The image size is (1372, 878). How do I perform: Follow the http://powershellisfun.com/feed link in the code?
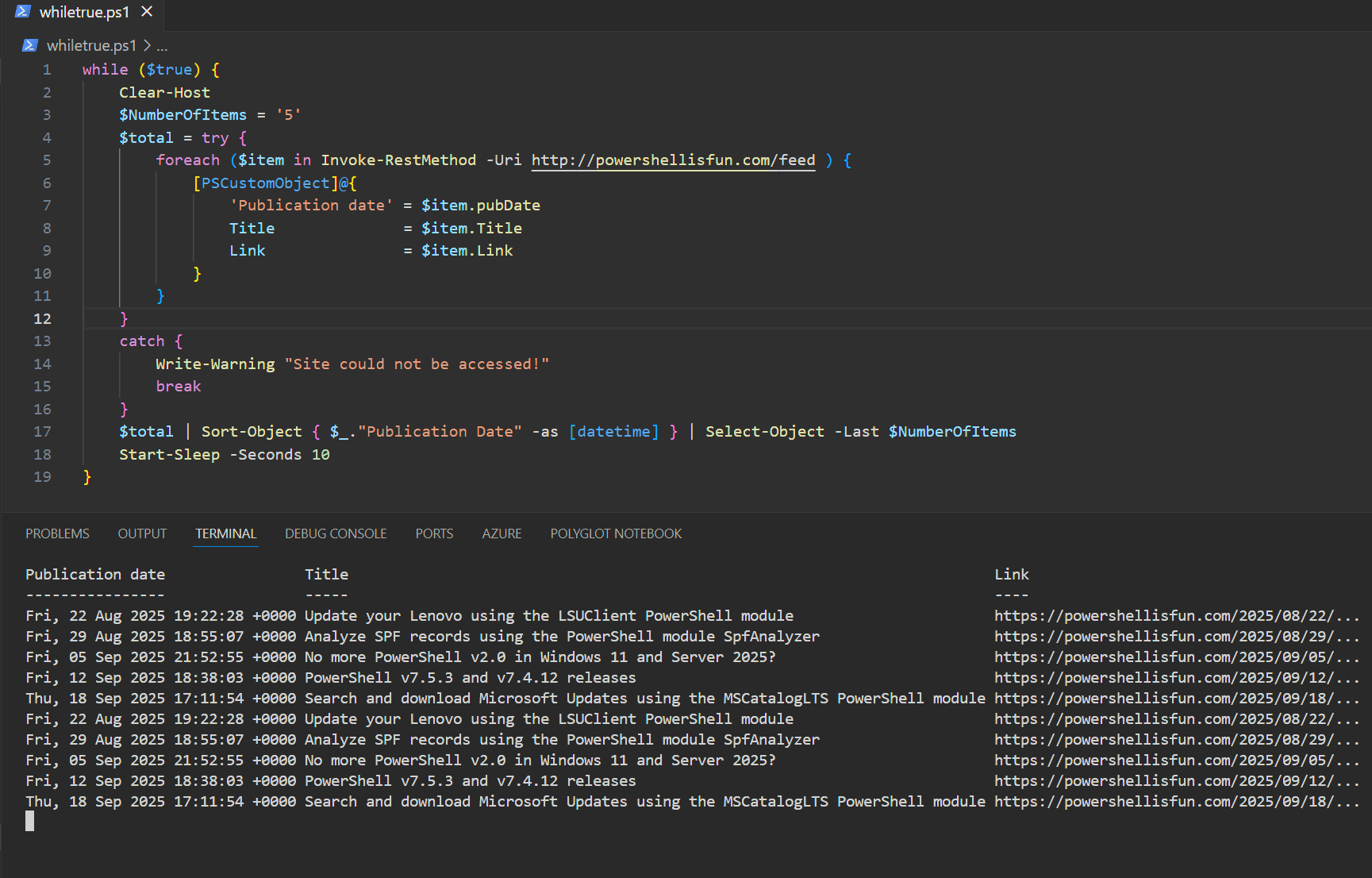click(674, 160)
